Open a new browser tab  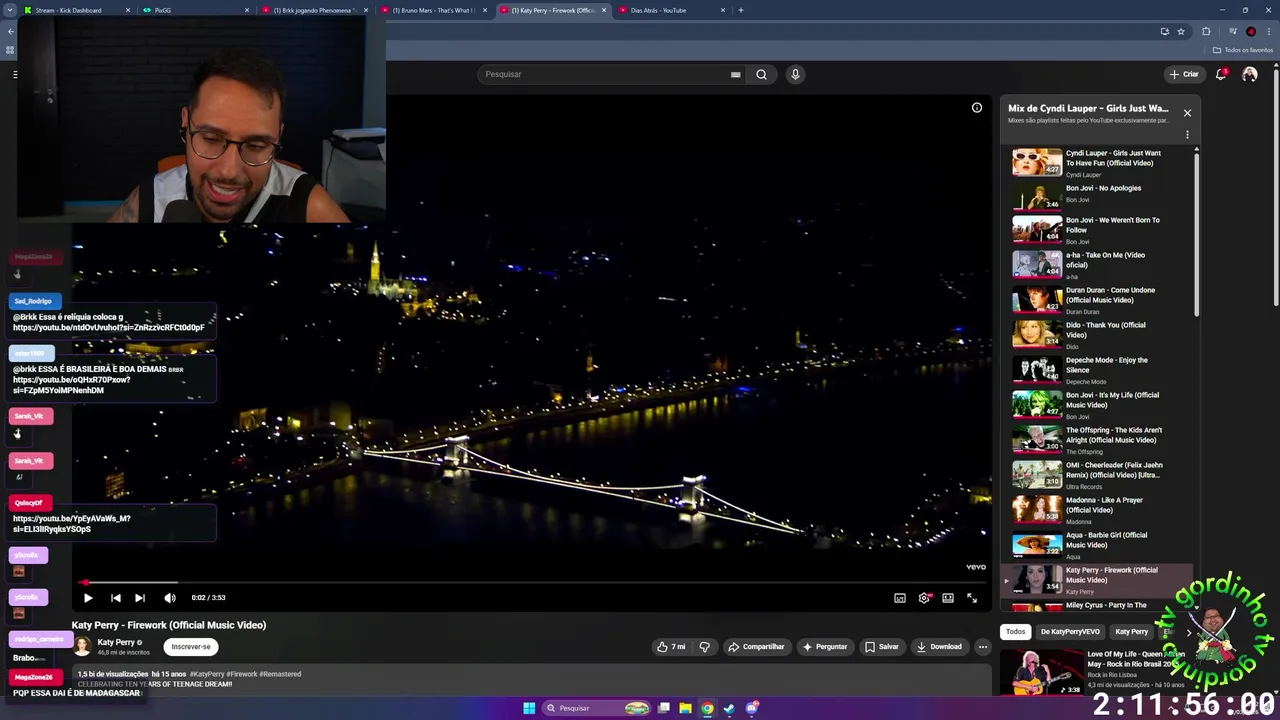pos(741,10)
